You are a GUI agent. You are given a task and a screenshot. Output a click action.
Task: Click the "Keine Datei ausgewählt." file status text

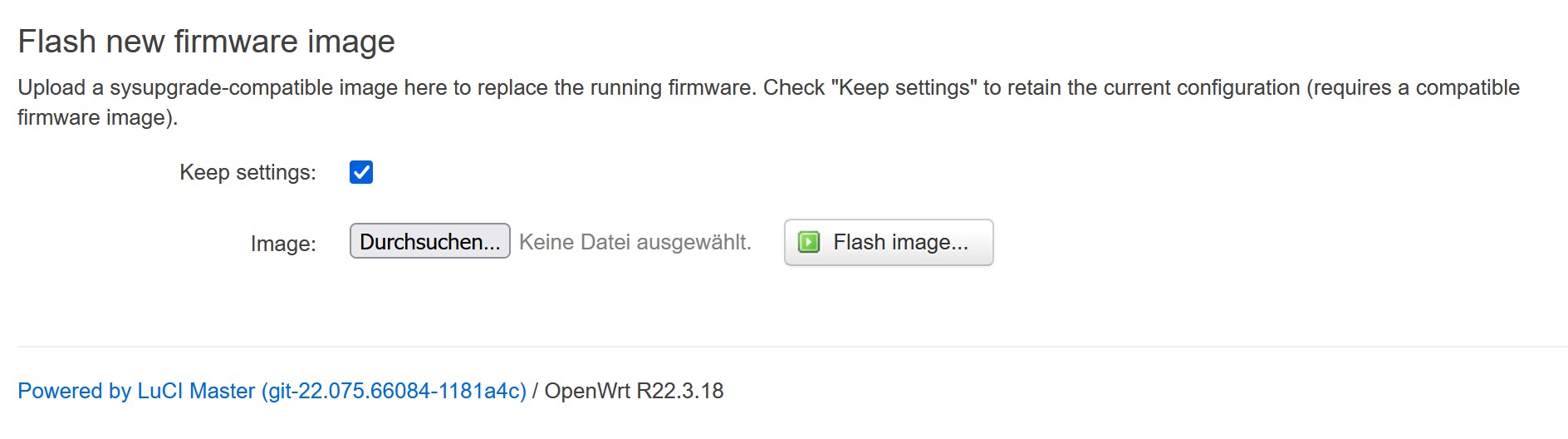(x=635, y=242)
